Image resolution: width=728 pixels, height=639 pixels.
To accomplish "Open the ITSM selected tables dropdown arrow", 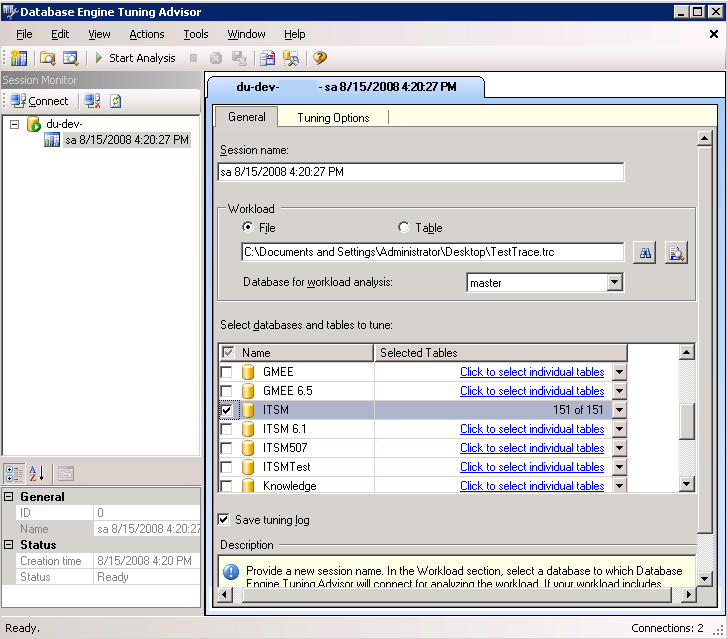I will (619, 410).
